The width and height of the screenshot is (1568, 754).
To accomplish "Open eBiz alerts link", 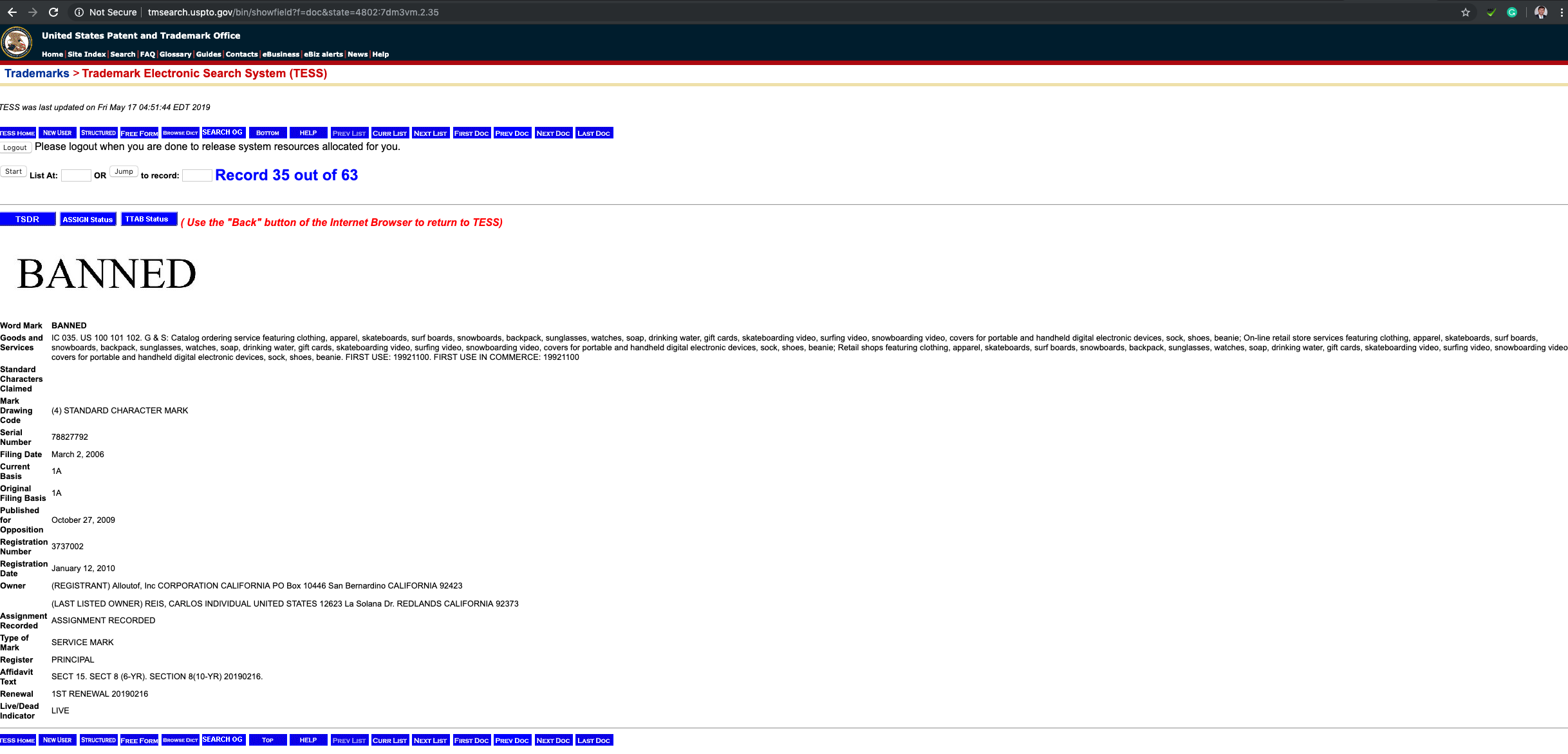I will coord(323,55).
